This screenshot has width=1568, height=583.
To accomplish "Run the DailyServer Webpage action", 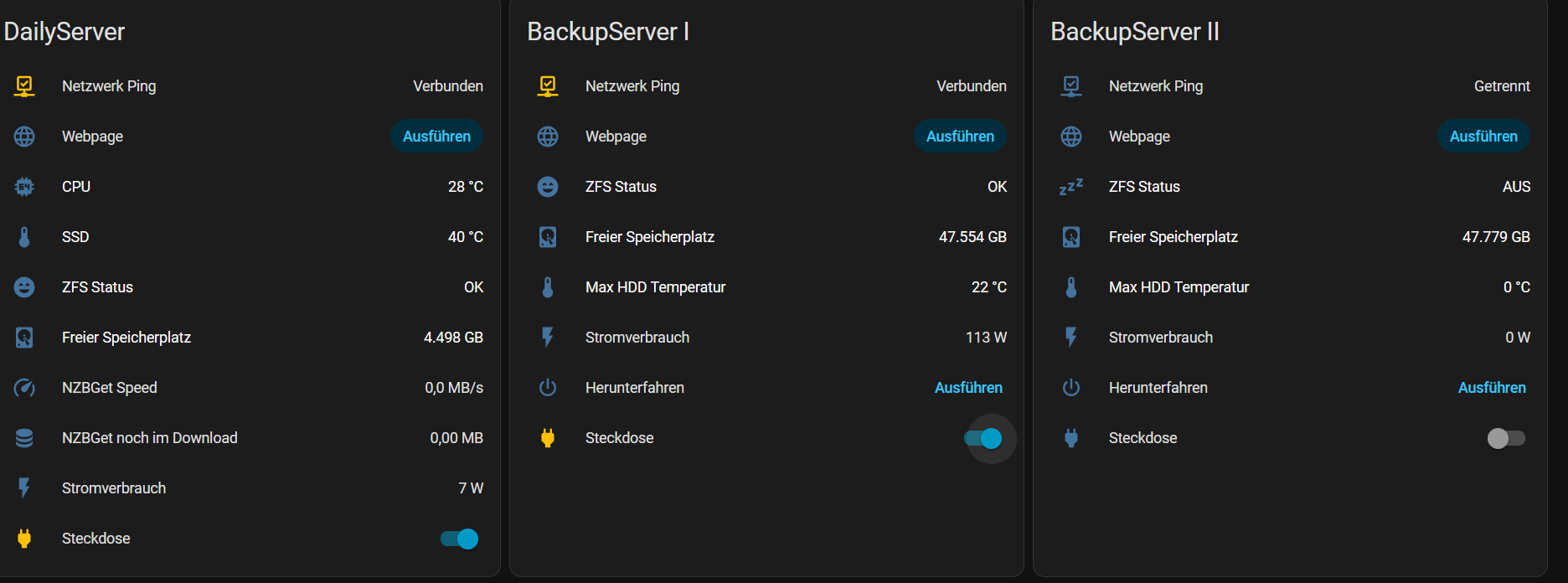I will [x=436, y=137].
